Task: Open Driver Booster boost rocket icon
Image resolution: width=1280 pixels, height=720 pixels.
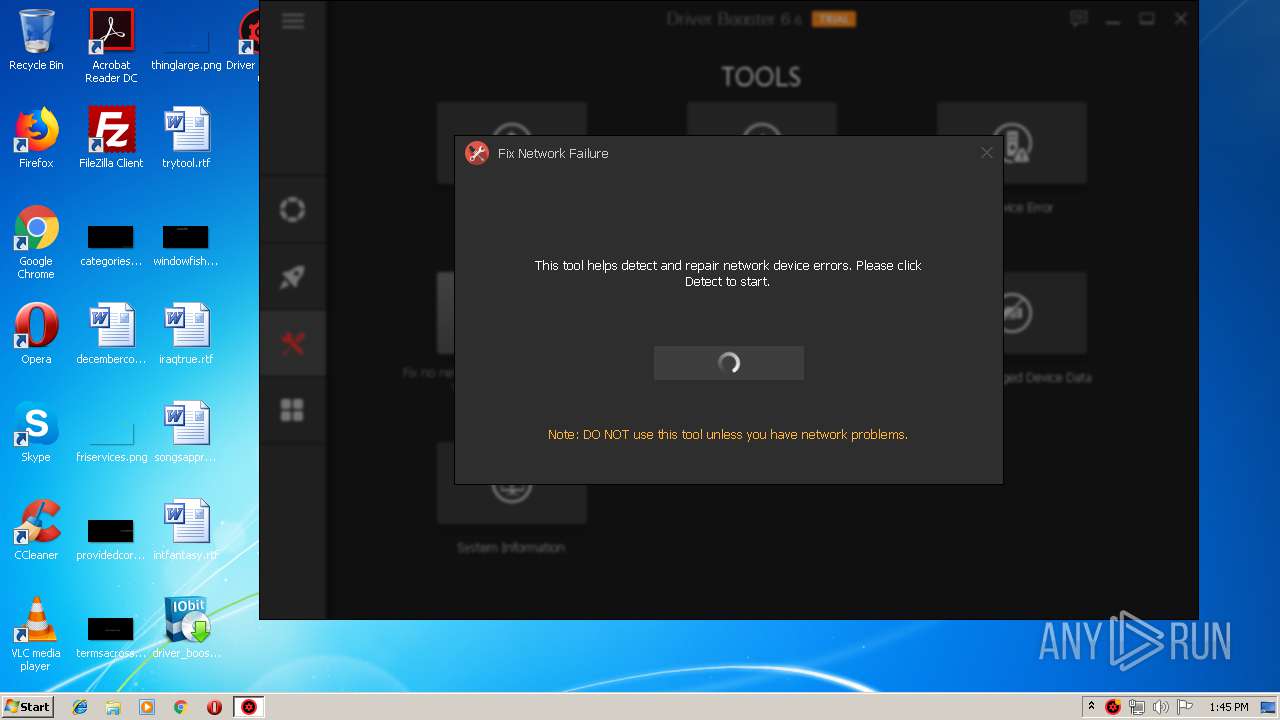Action: 292,276
